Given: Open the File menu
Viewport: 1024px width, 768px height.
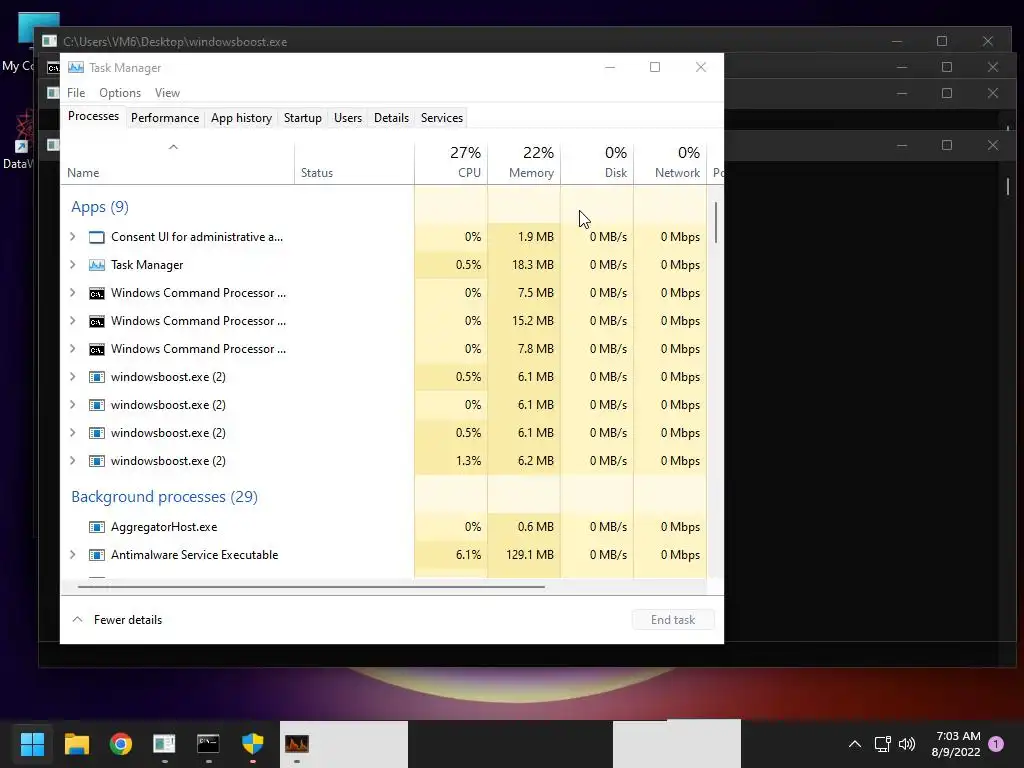Looking at the screenshot, I should [76, 93].
